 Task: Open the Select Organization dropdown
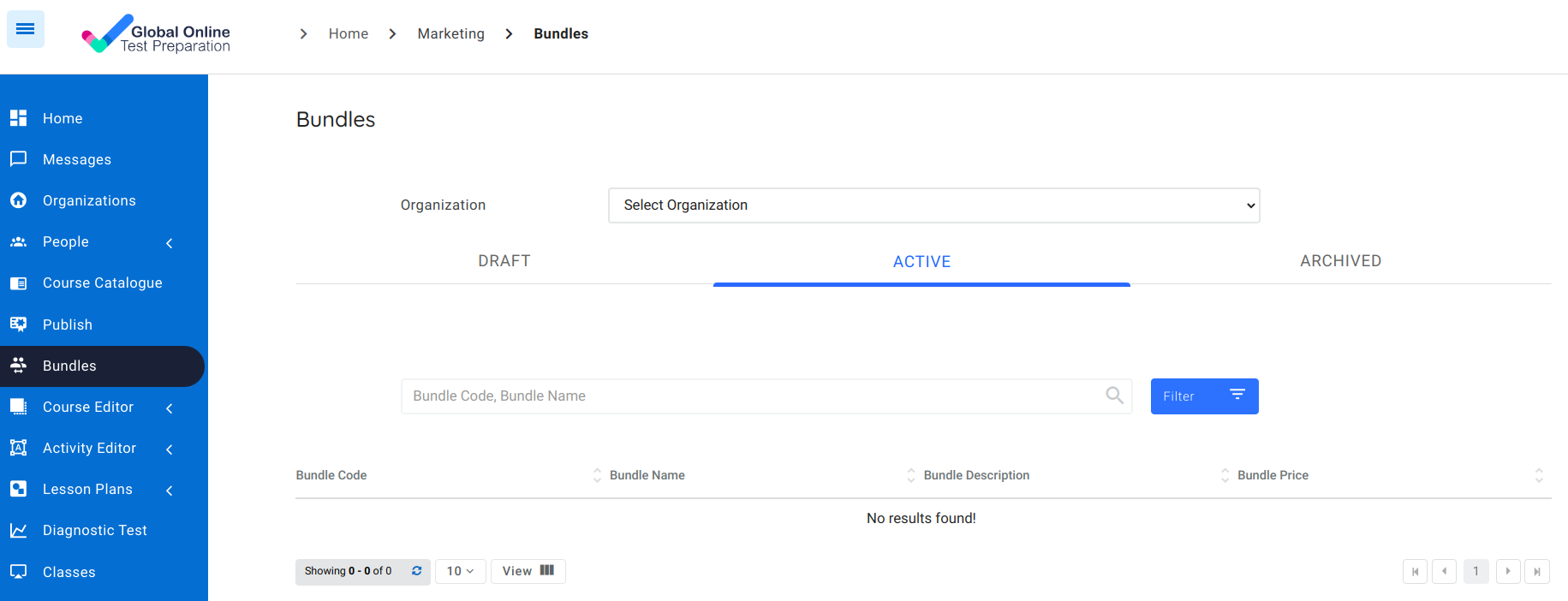coord(933,205)
